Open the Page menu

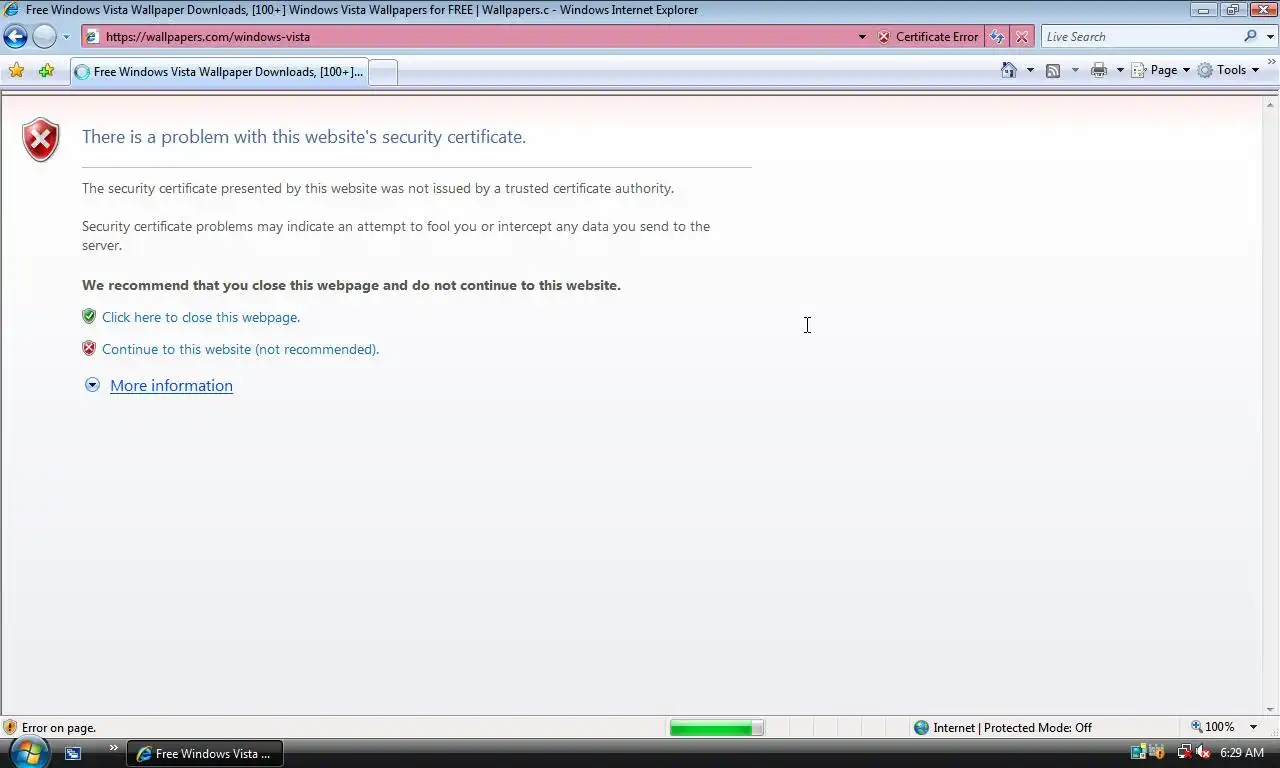click(x=1160, y=70)
